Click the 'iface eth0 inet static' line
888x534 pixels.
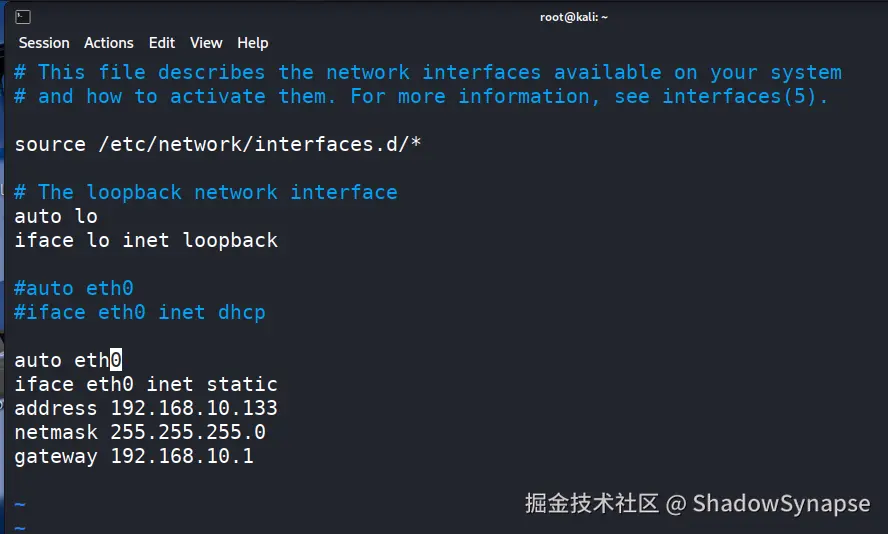click(146, 385)
